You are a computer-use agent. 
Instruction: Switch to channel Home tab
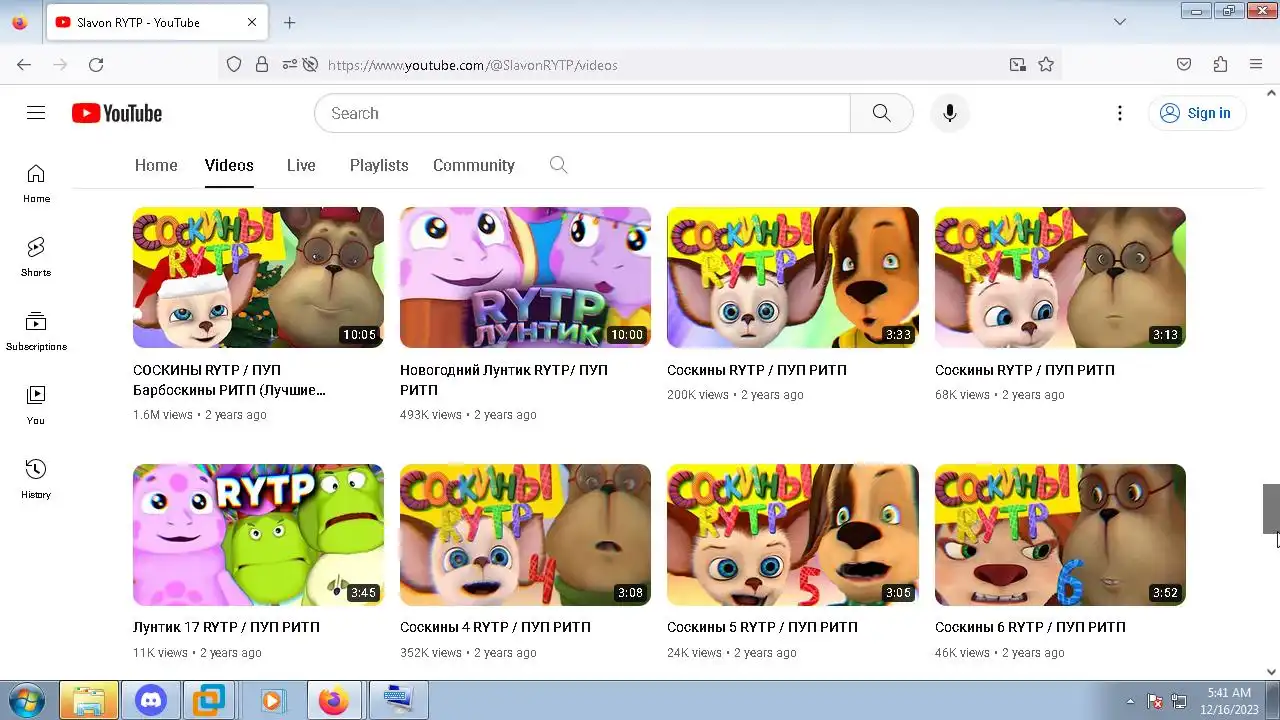[x=156, y=165]
